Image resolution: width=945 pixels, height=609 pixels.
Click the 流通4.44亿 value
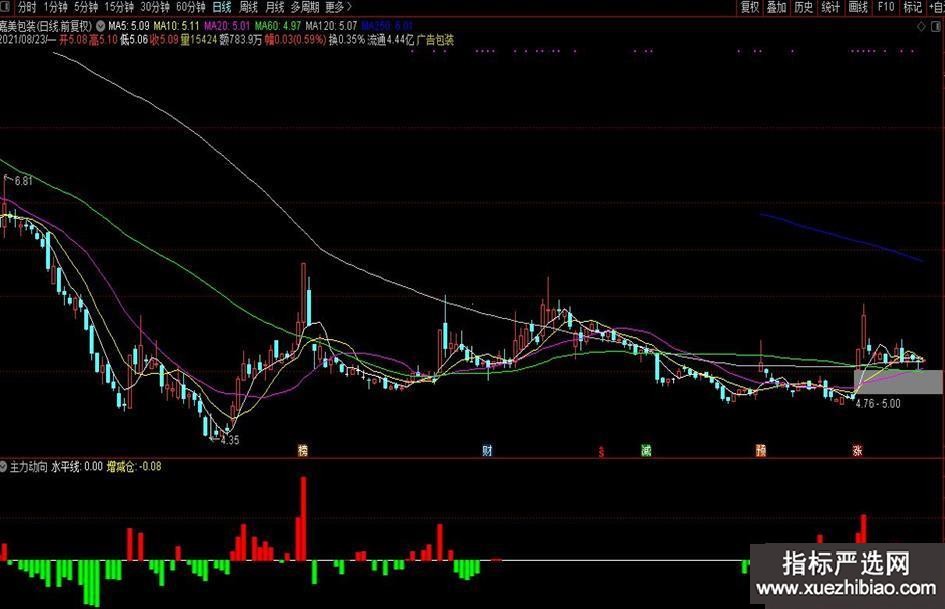point(391,40)
